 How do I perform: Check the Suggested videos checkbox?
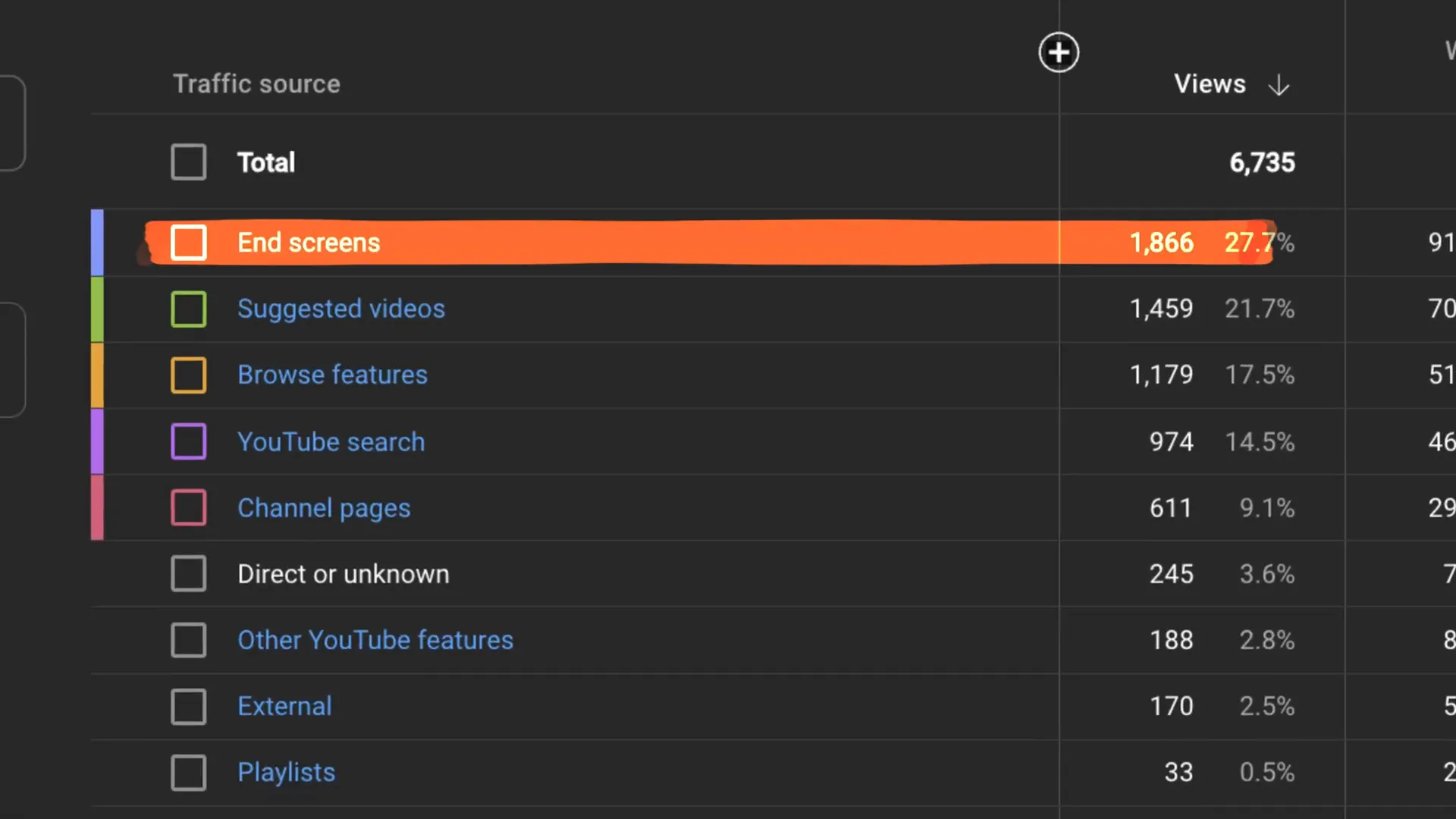click(x=189, y=309)
